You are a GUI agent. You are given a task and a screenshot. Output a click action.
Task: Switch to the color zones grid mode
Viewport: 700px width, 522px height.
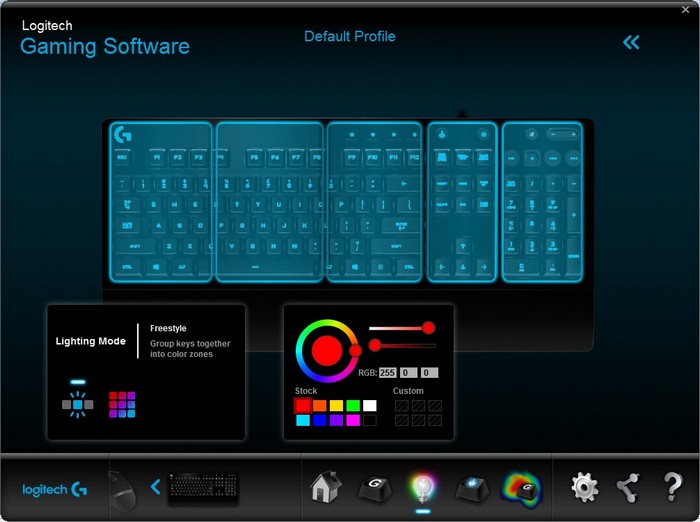[x=122, y=404]
